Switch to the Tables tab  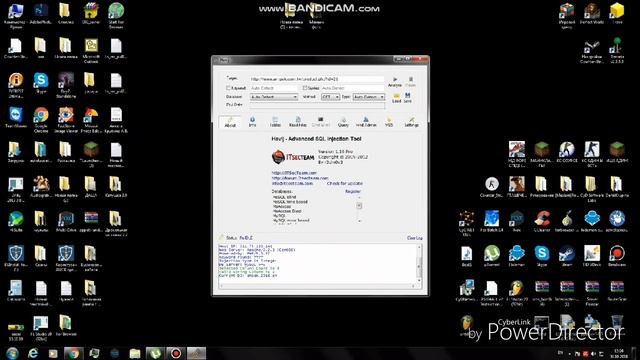point(275,122)
